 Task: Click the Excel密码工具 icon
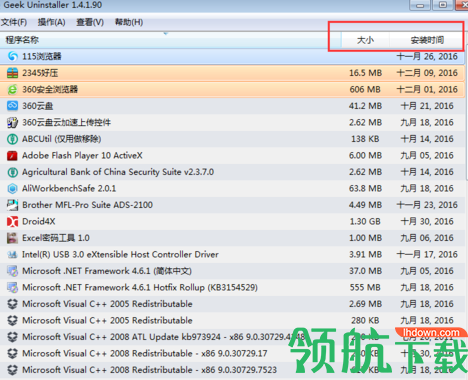12,238
